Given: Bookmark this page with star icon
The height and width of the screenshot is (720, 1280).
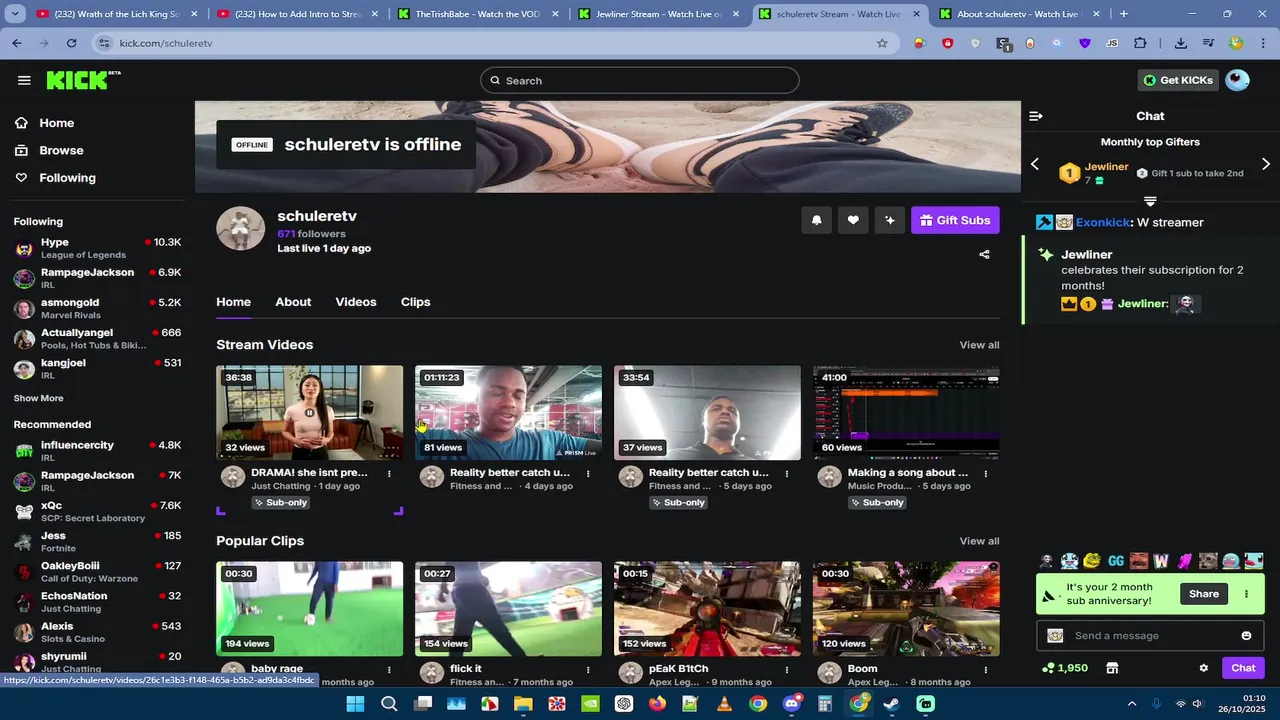Looking at the screenshot, I should 882,43.
